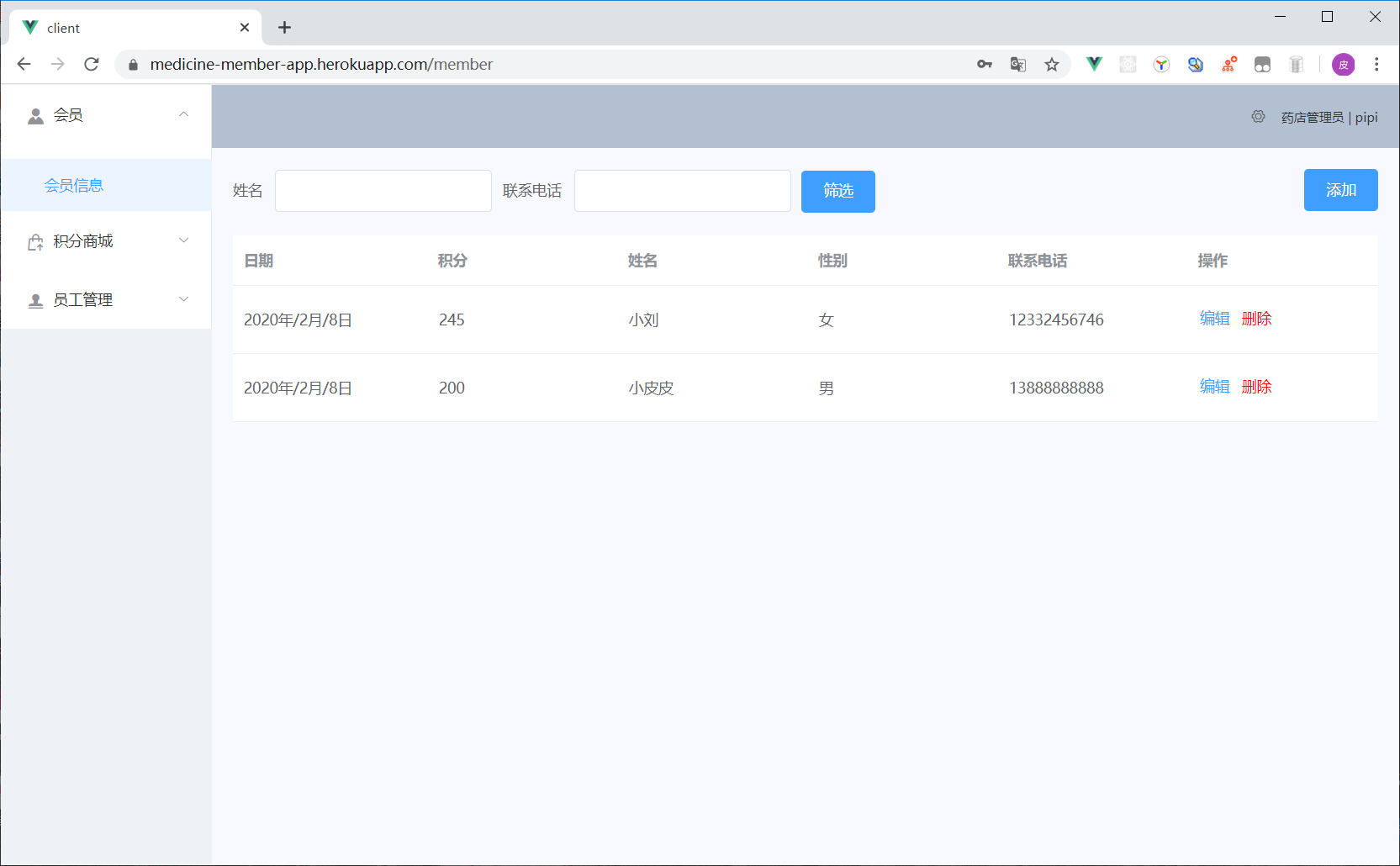Click the 日期 column header
The image size is (1400, 866).
coord(258,261)
